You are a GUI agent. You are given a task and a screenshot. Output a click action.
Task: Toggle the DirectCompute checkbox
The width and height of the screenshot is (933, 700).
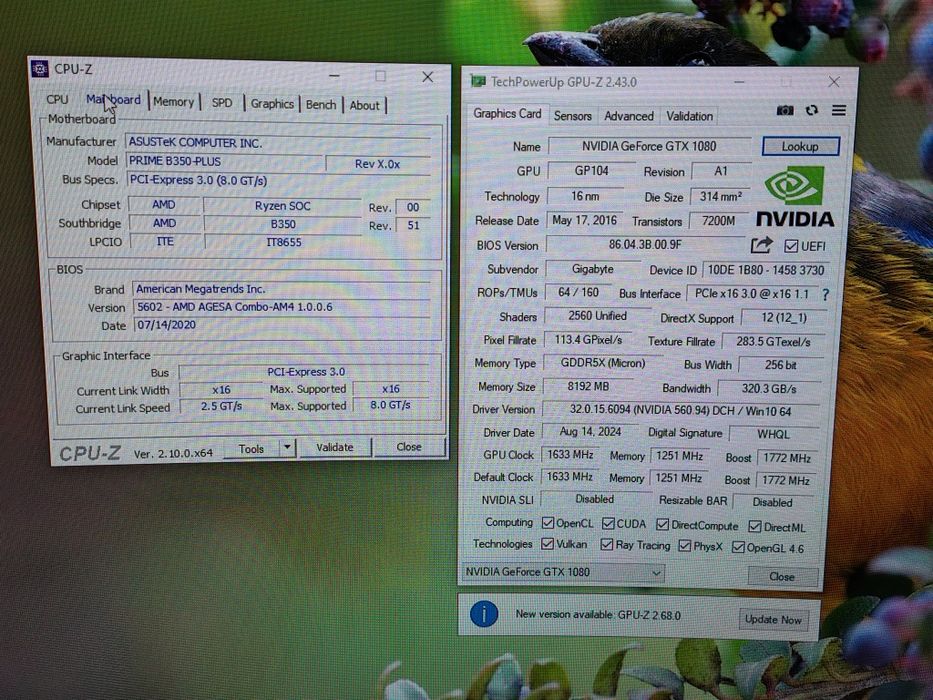662,525
